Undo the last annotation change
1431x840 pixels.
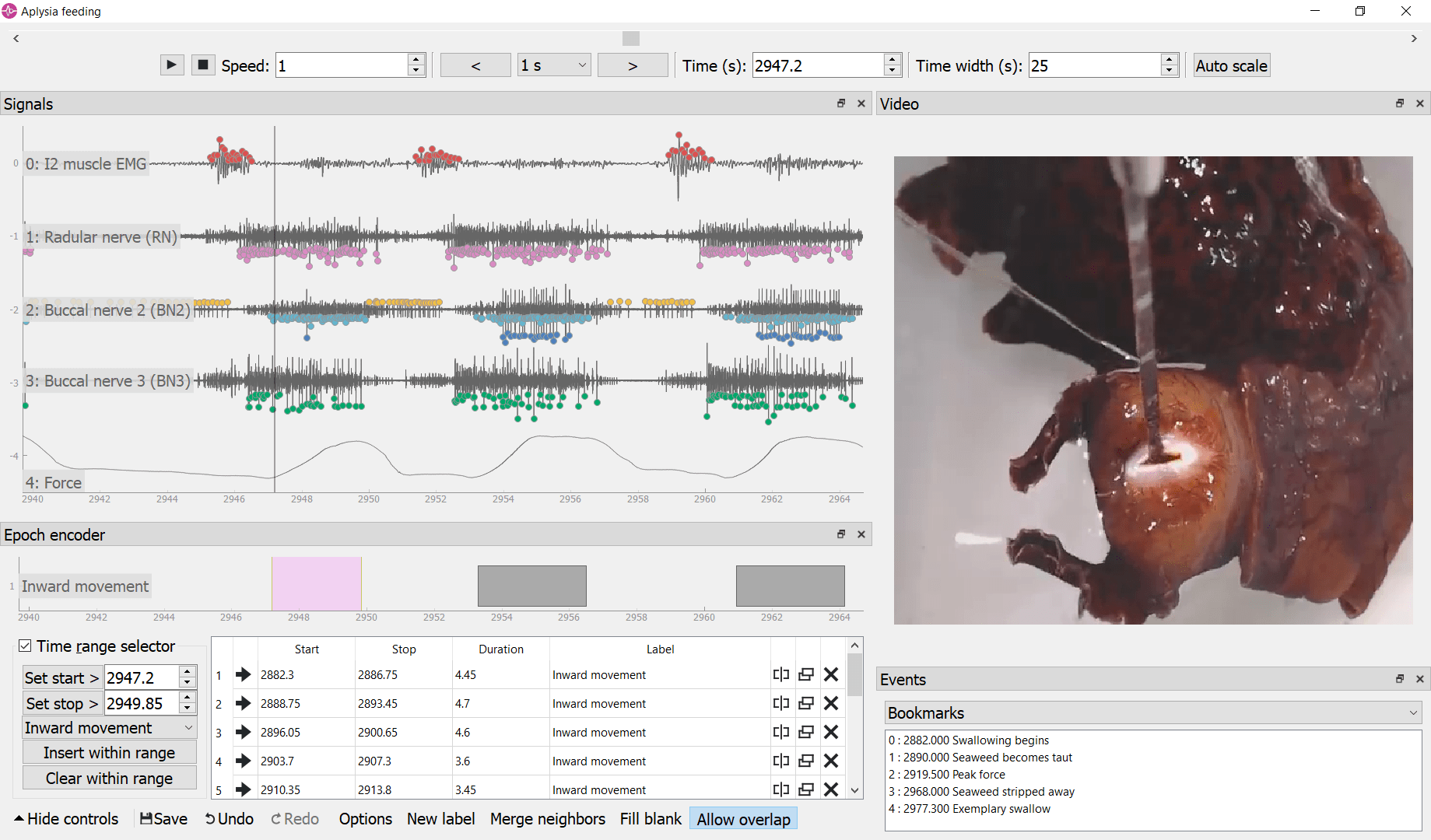228,818
